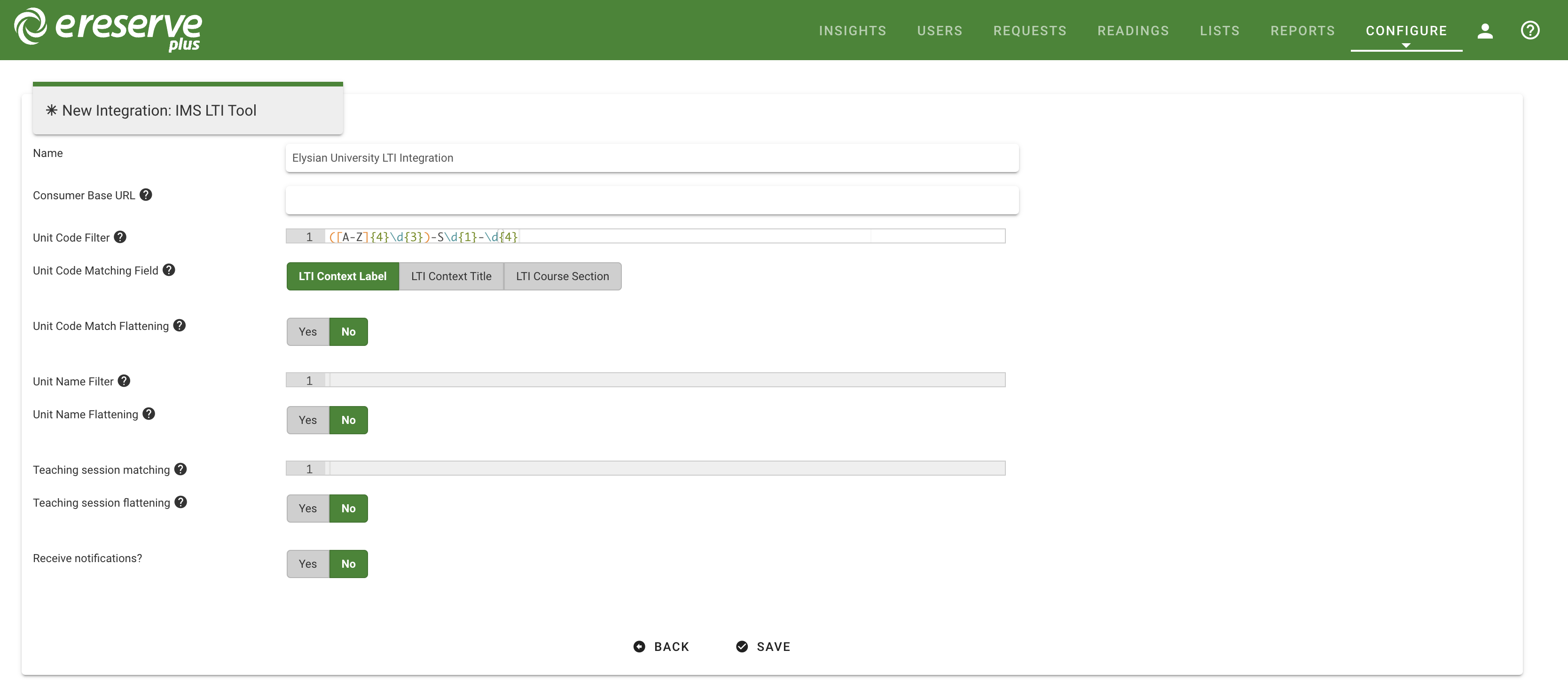Click help icon for Unit Code Match Flattening
The height and width of the screenshot is (689, 1568).
point(179,325)
